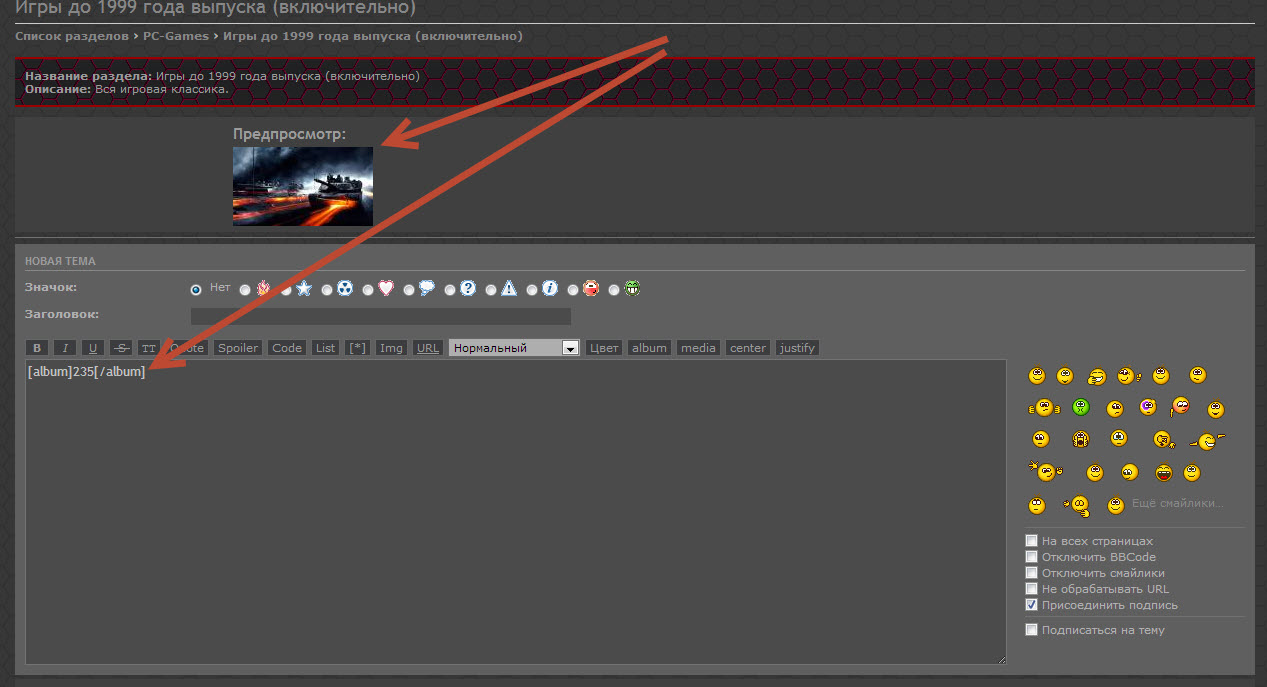
Task: Click the 'Заголовок' title input field
Action: 380,316
